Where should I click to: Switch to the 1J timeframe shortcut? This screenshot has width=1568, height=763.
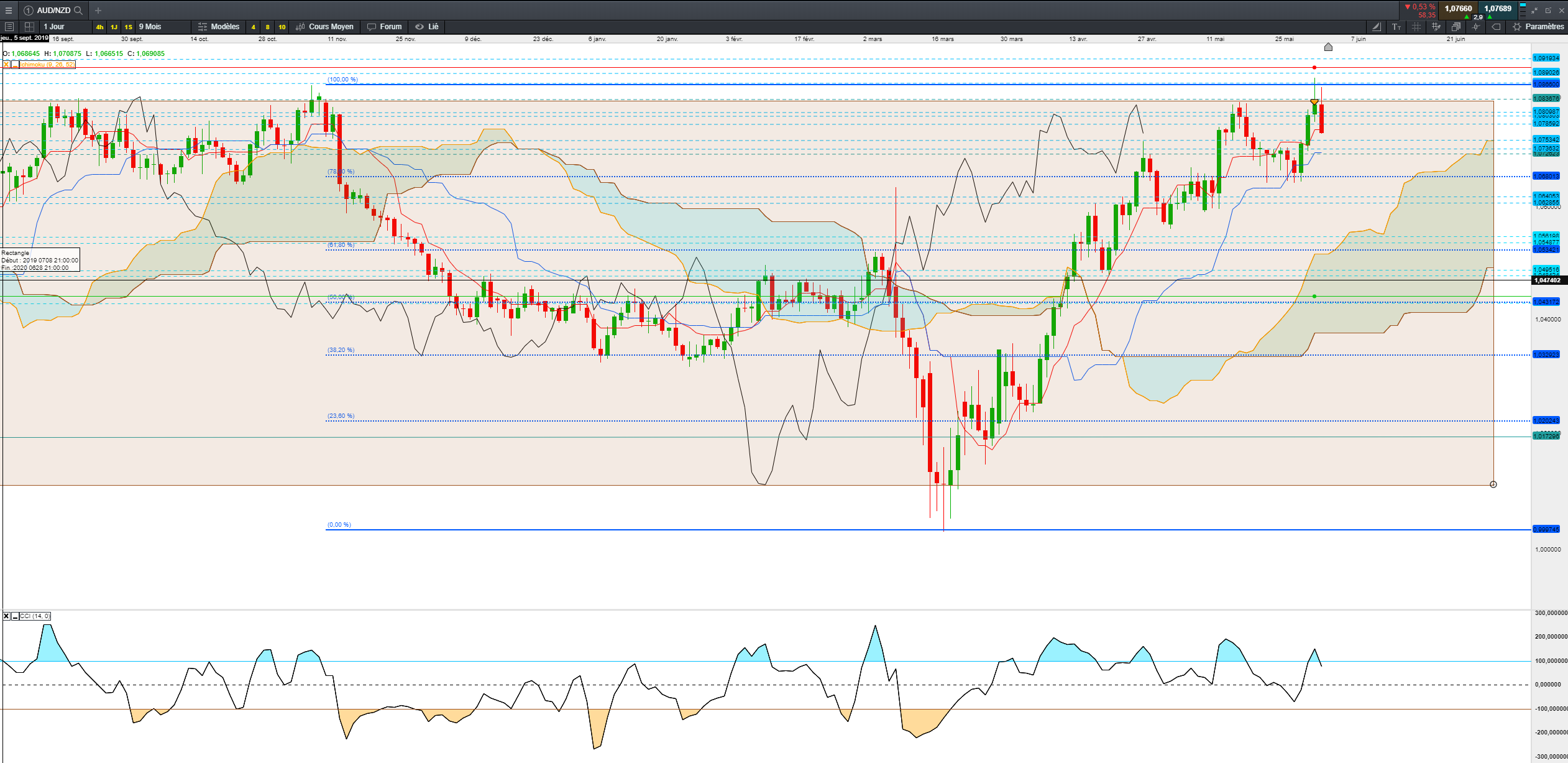tap(114, 27)
